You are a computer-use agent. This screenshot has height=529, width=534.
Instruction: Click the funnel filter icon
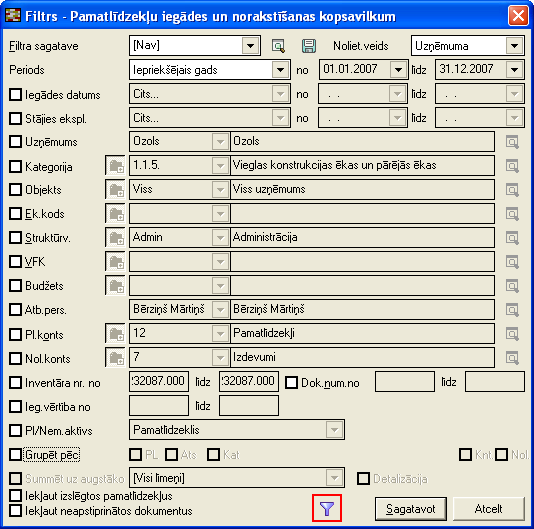[x=327, y=508]
